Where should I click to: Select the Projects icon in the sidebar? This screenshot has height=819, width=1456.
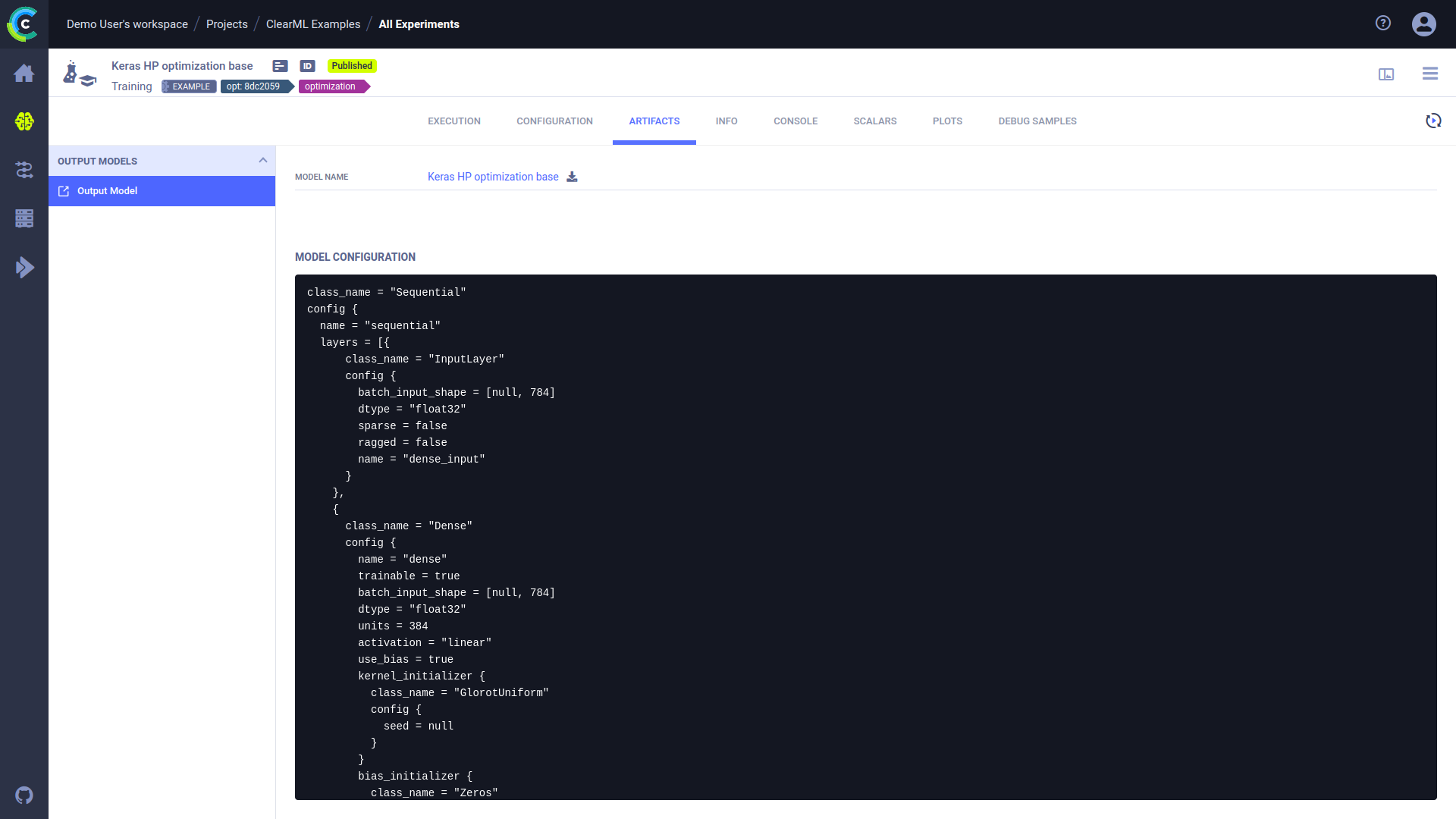pos(24,121)
